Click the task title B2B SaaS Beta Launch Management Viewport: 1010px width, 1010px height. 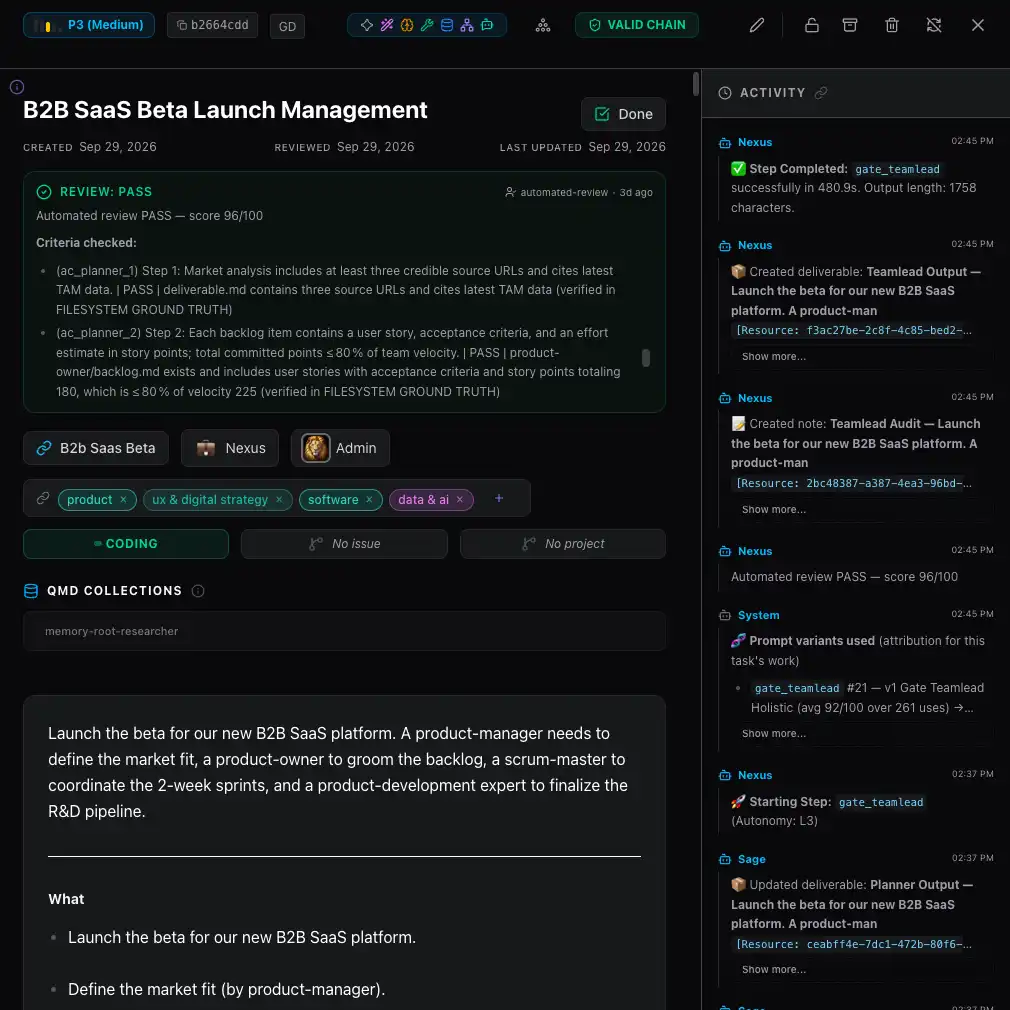pos(225,110)
